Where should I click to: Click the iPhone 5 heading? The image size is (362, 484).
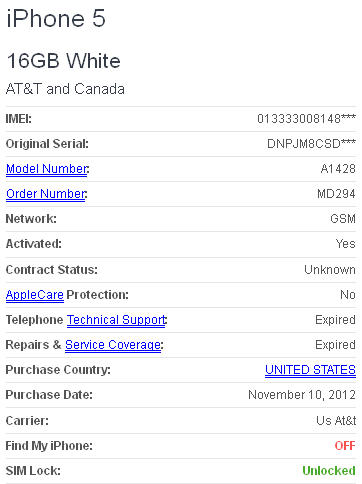(x=56, y=18)
